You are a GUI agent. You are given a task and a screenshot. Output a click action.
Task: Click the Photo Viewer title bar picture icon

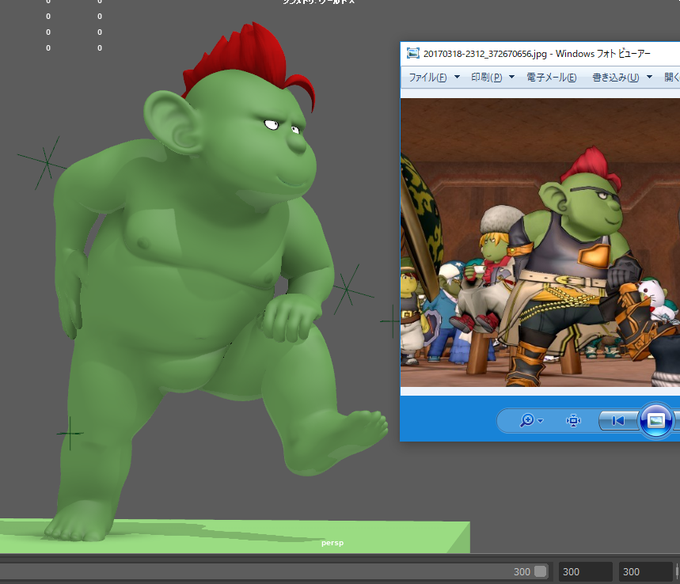pos(413,53)
